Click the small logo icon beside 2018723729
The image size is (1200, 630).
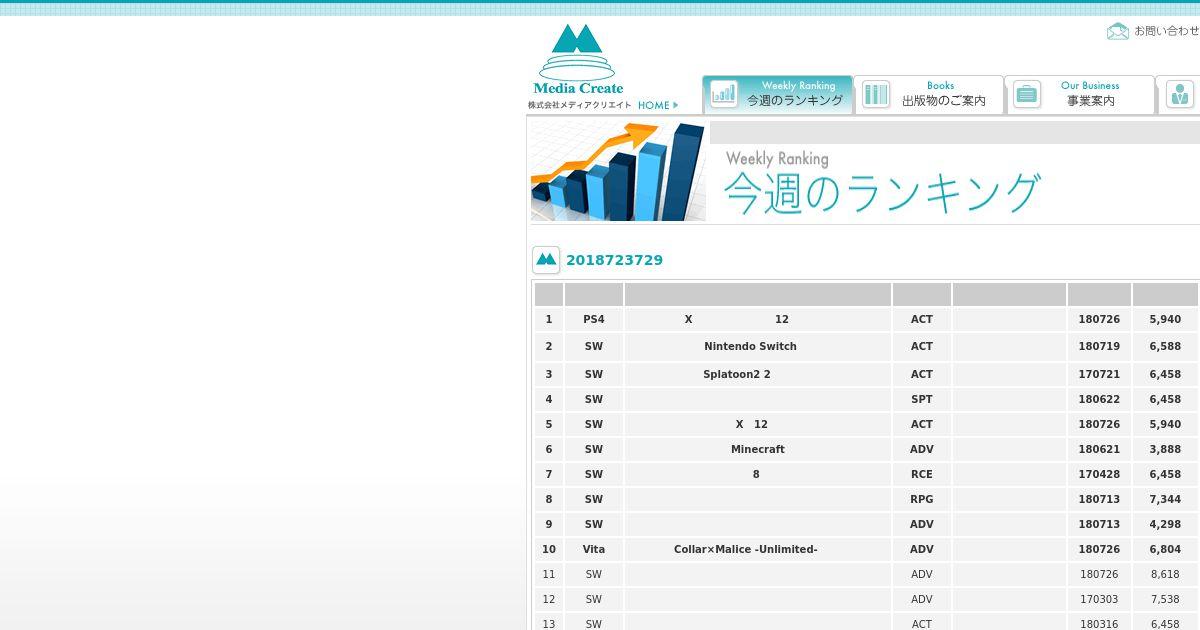[x=546, y=260]
